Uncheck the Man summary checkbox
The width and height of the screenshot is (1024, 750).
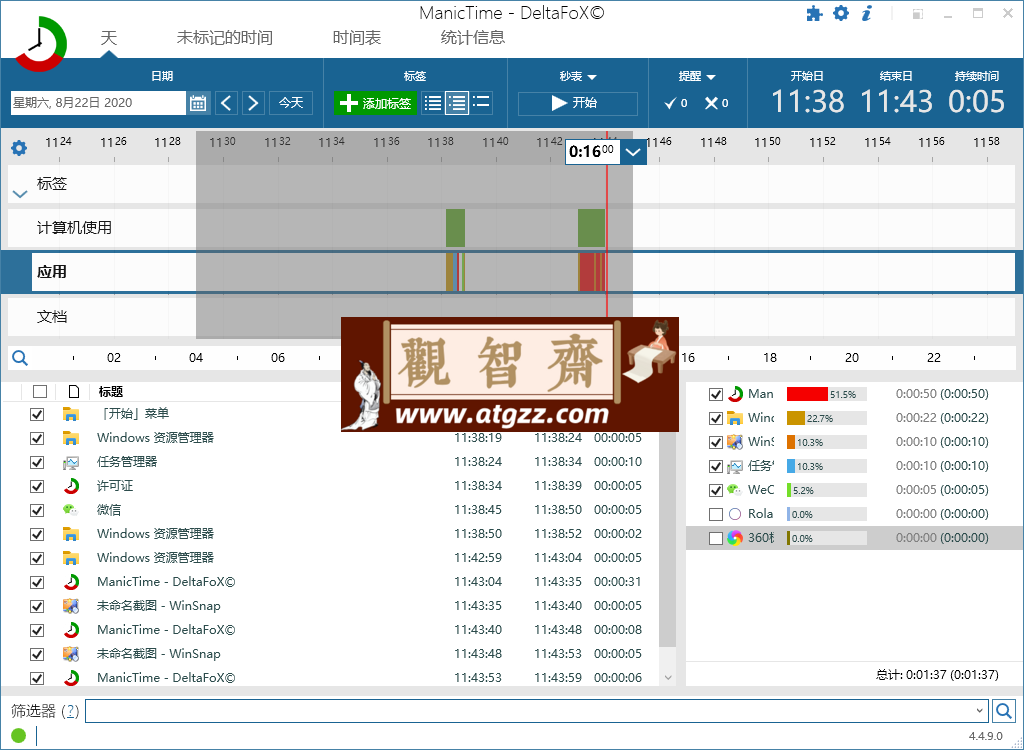pos(716,394)
